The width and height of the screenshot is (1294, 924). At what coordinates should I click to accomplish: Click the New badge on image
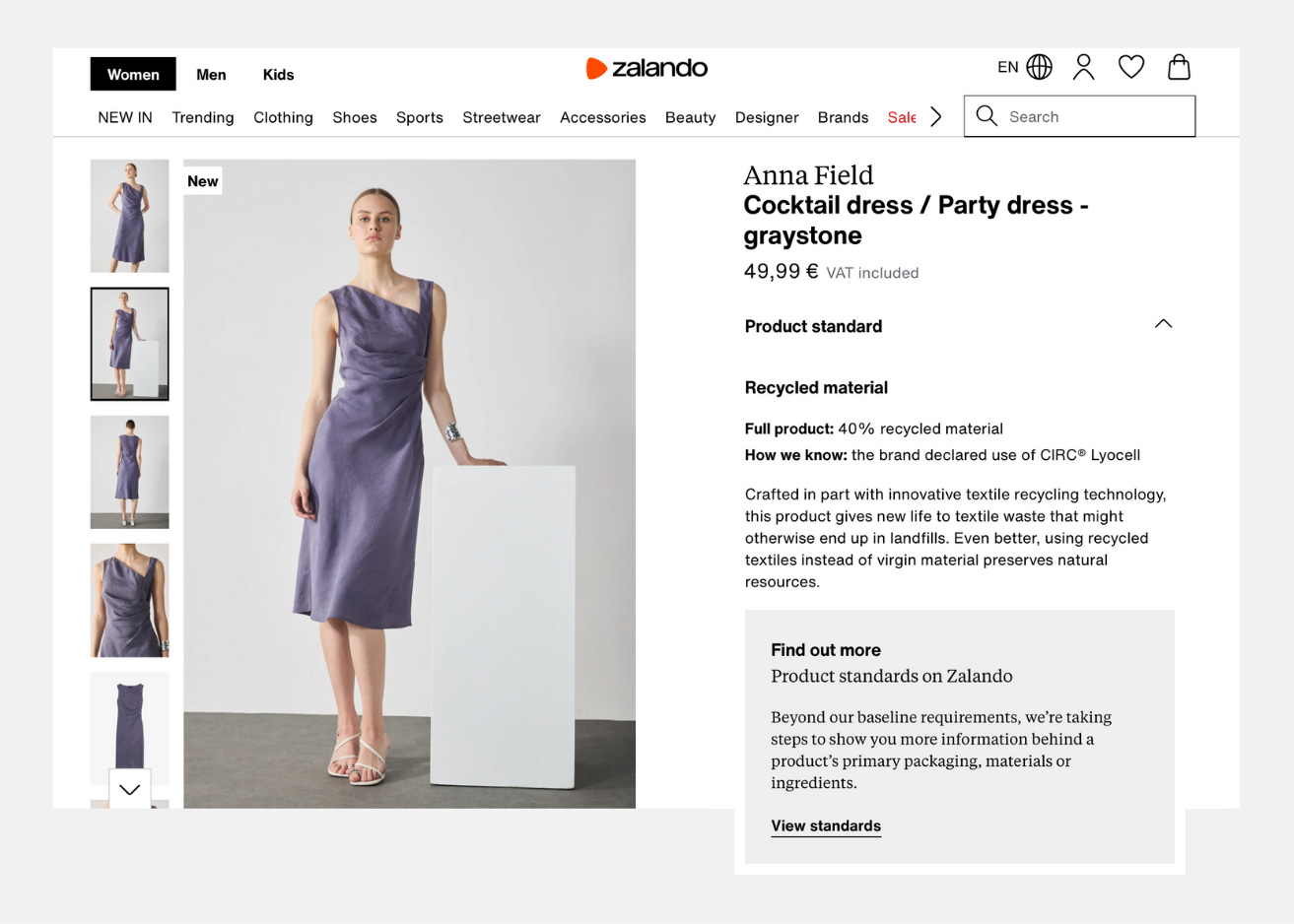pos(202,181)
